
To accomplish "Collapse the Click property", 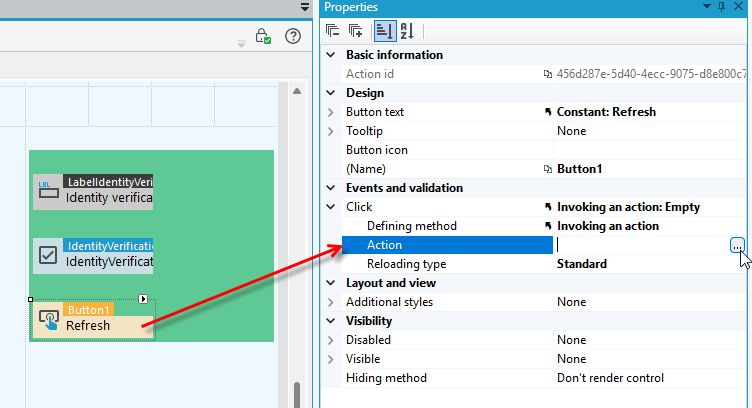I will (x=331, y=207).
